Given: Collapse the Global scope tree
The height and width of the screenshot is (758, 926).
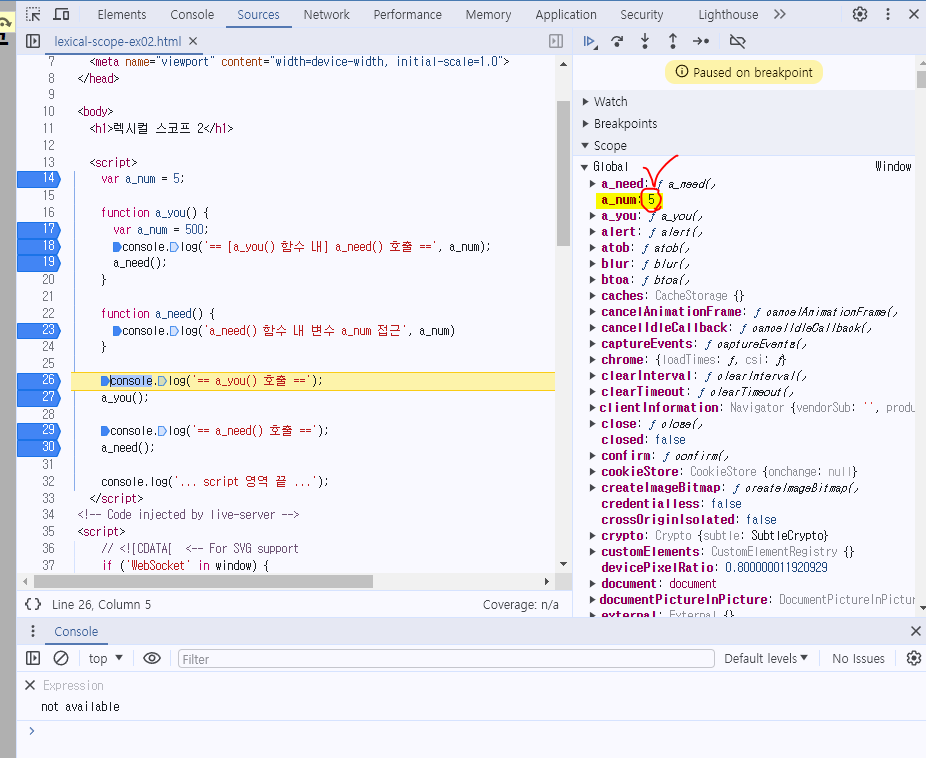Looking at the screenshot, I should pyautogui.click(x=584, y=167).
